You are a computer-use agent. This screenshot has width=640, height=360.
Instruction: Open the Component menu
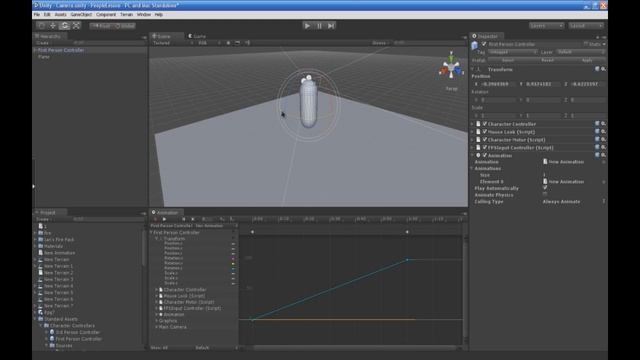tap(106, 14)
